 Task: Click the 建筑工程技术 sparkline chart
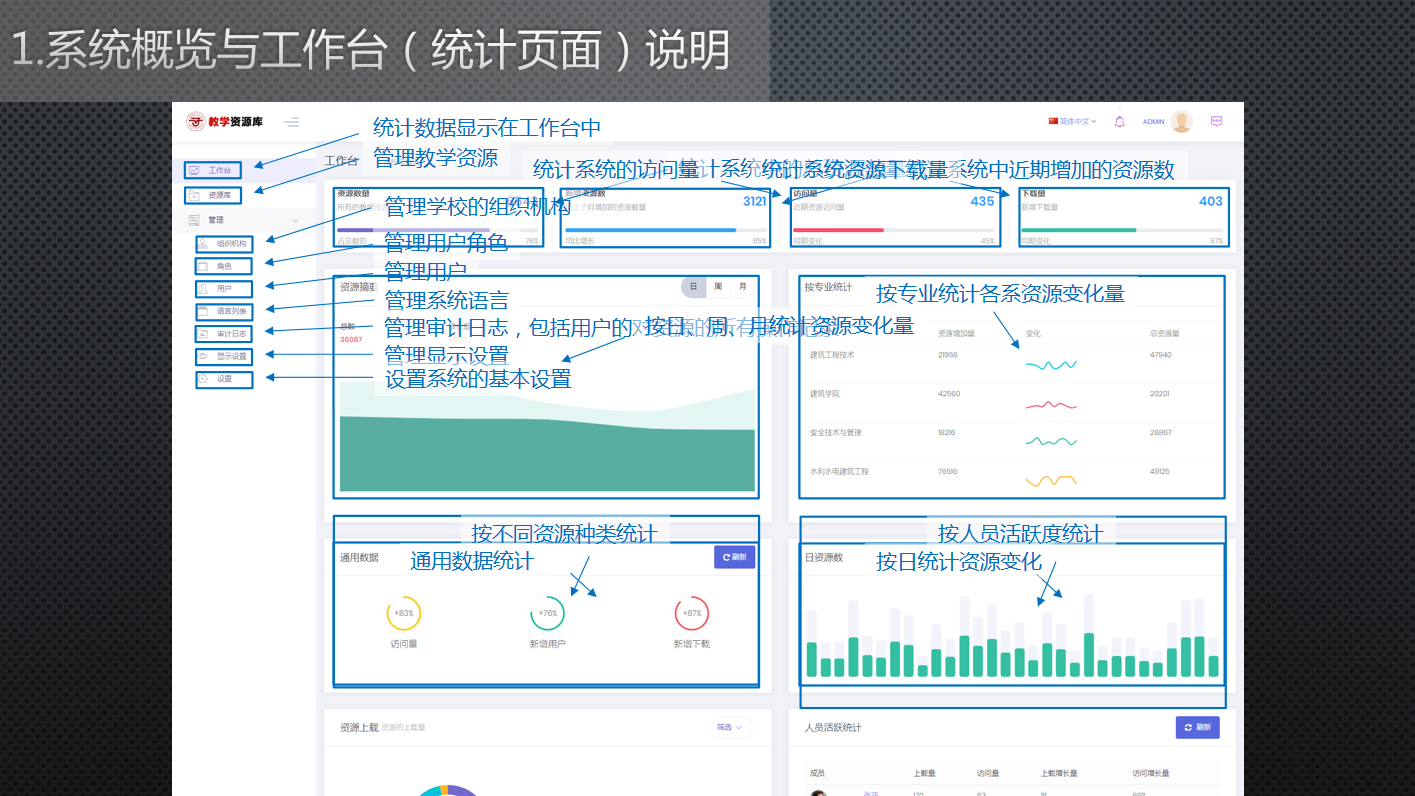pos(1051,365)
